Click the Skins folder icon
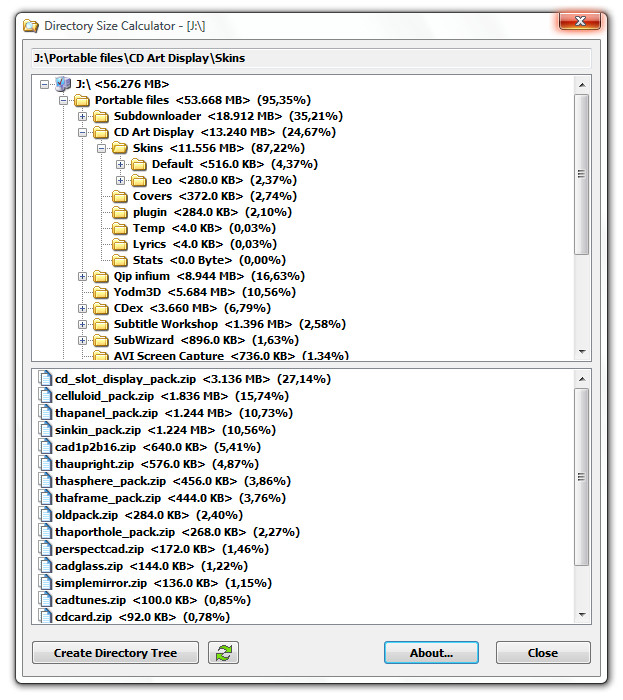 pos(120,148)
